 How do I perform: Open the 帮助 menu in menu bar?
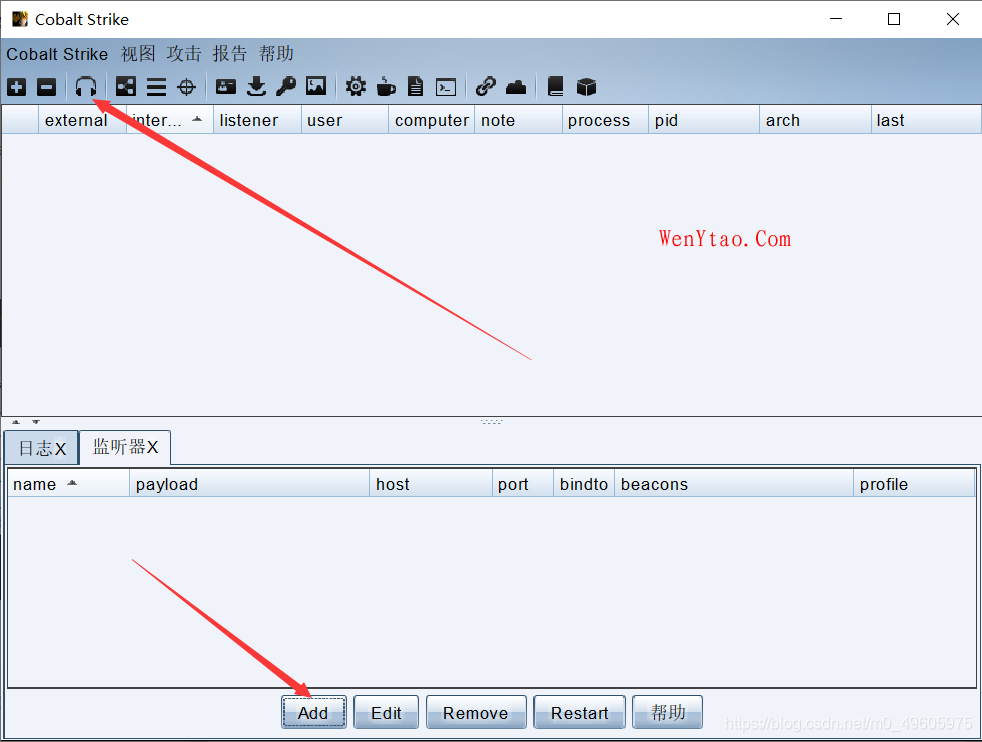tap(276, 54)
